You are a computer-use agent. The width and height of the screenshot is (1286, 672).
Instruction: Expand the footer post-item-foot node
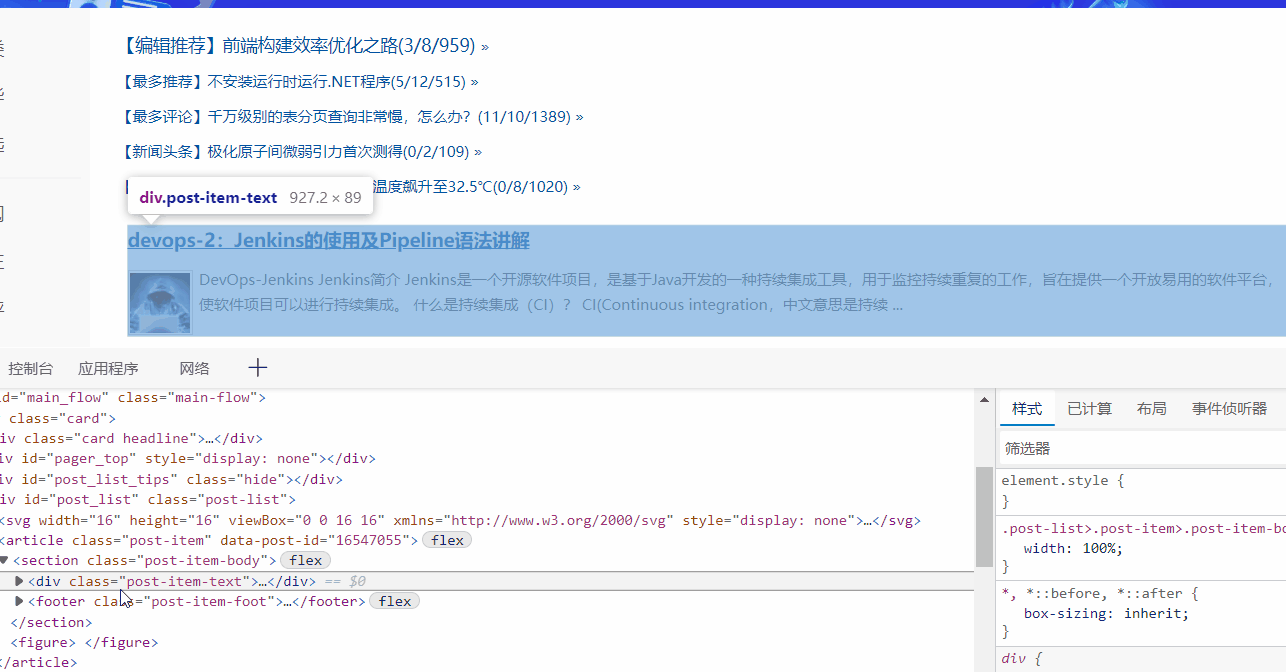click(19, 601)
